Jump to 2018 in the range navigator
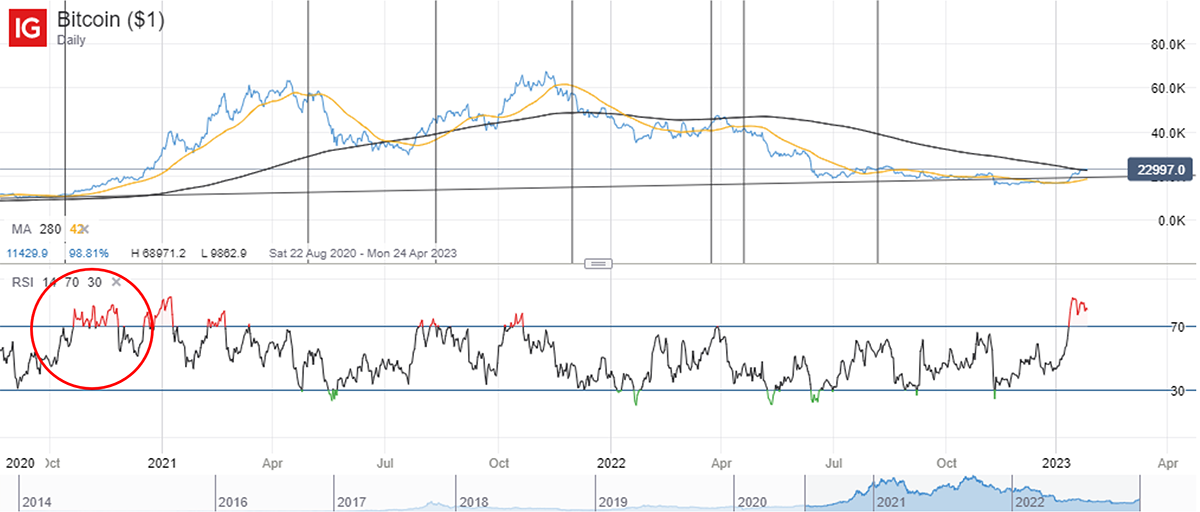The height and width of the screenshot is (512, 1200). click(x=475, y=501)
